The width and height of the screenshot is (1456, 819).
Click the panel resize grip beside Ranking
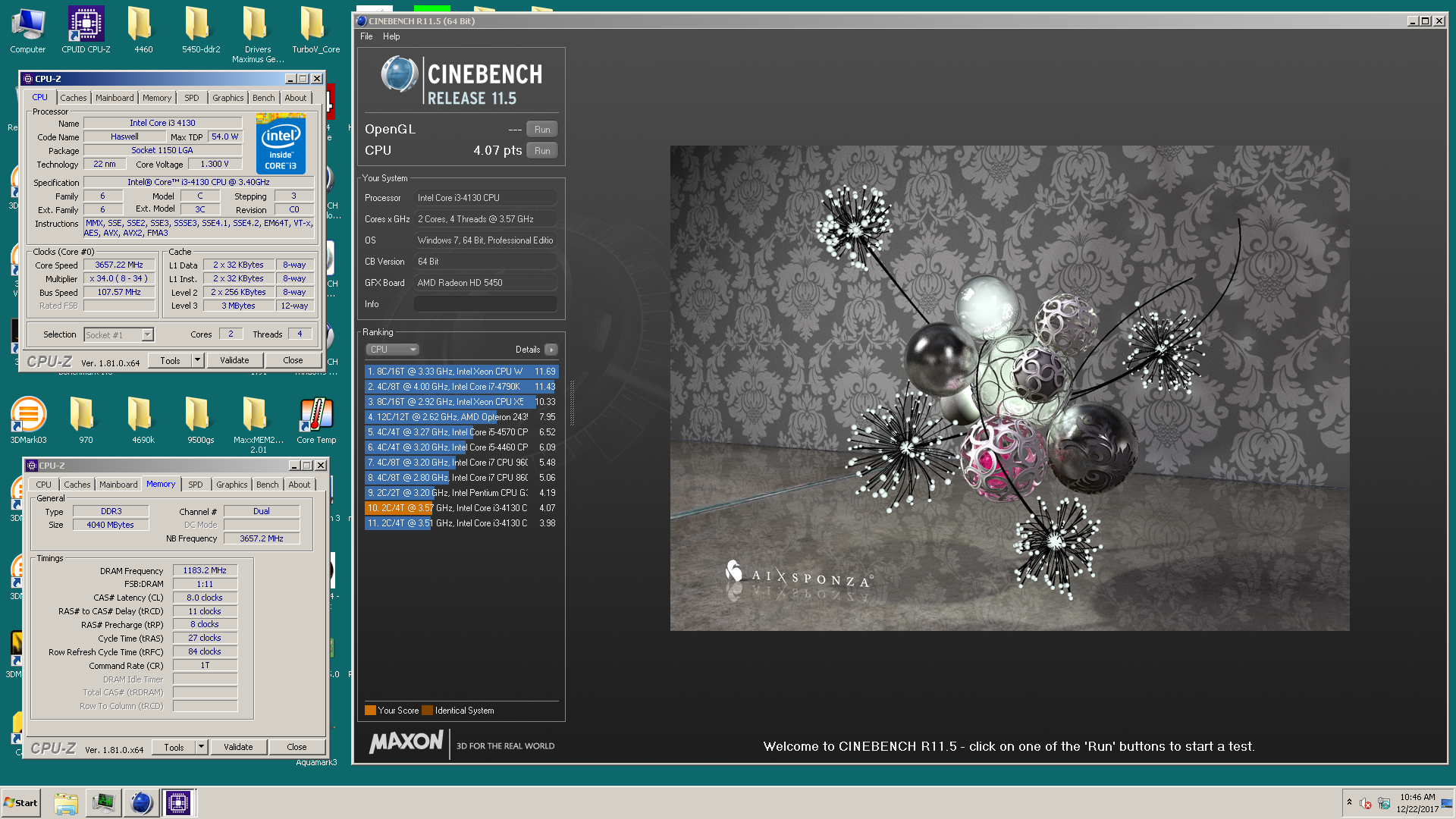point(572,402)
